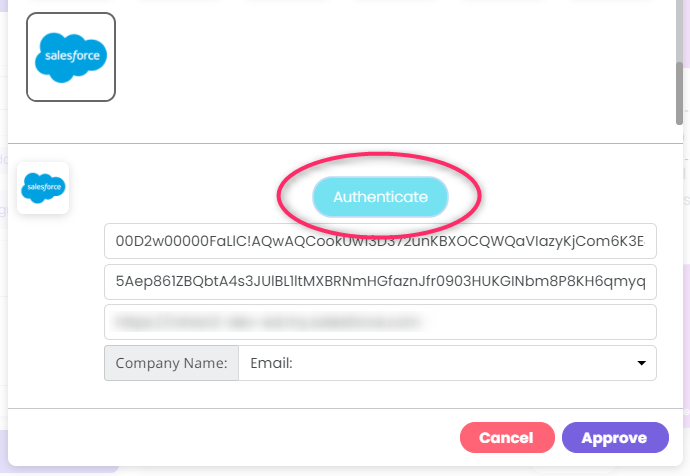This screenshot has height=476, width=690.
Task: Click the end of the 00D2w token text
Action: pyautogui.click(x=645, y=241)
